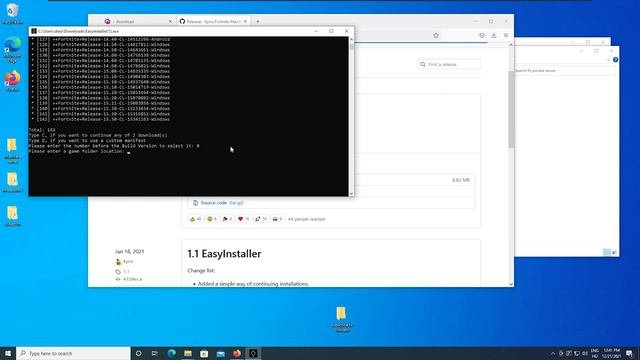The width and height of the screenshot is (640, 360).
Task: Select the Firefox desktop shortcut
Action: coord(13,81)
